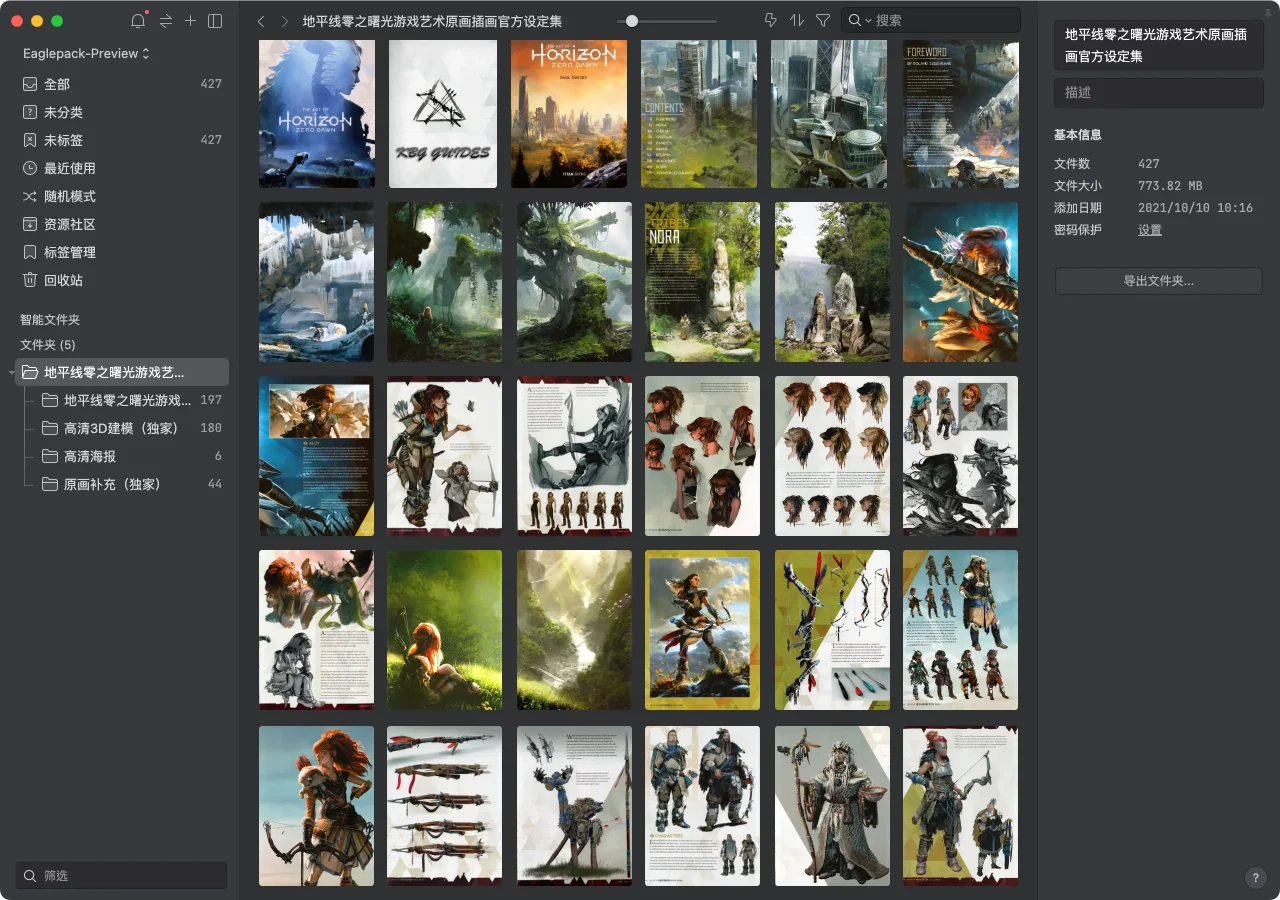
Task: Select 全部 in the sidebar
Action: click(x=121, y=84)
